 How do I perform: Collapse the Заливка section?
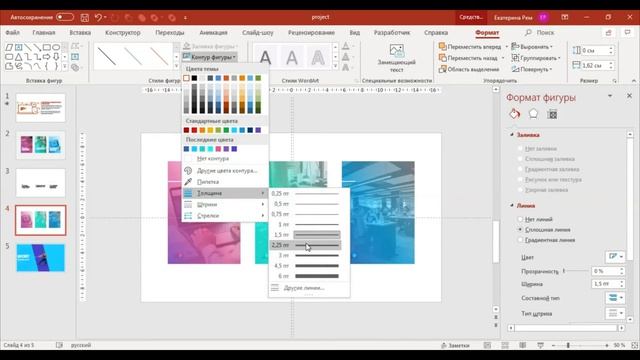coord(512,135)
